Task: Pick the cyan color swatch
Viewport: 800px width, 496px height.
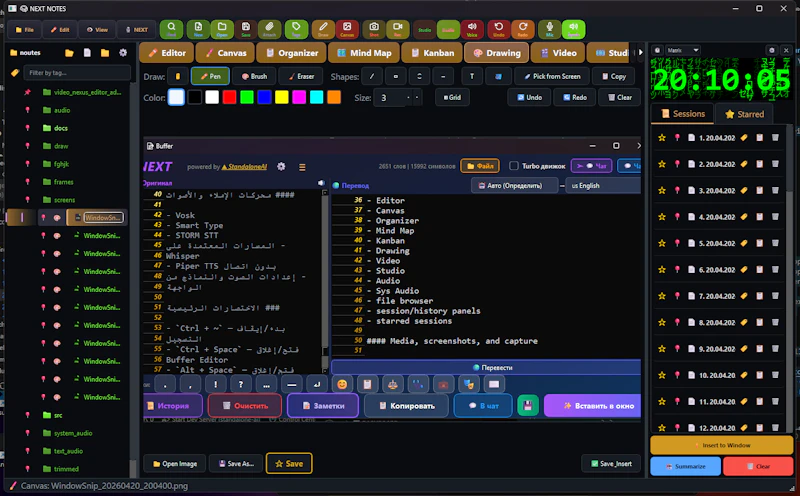Action: (316, 97)
